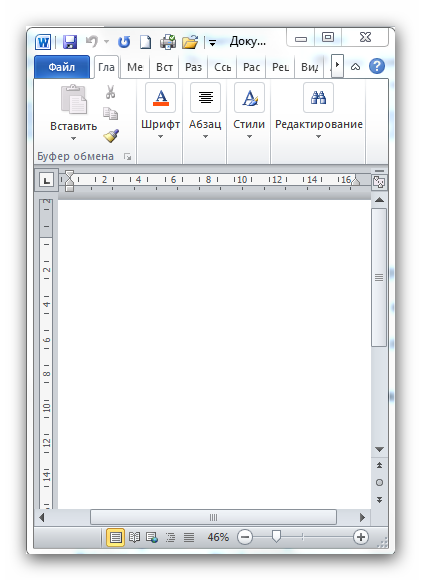The image size is (421, 580).
Task: Switch to the Вид ribbon tab
Action: (x=309, y=67)
